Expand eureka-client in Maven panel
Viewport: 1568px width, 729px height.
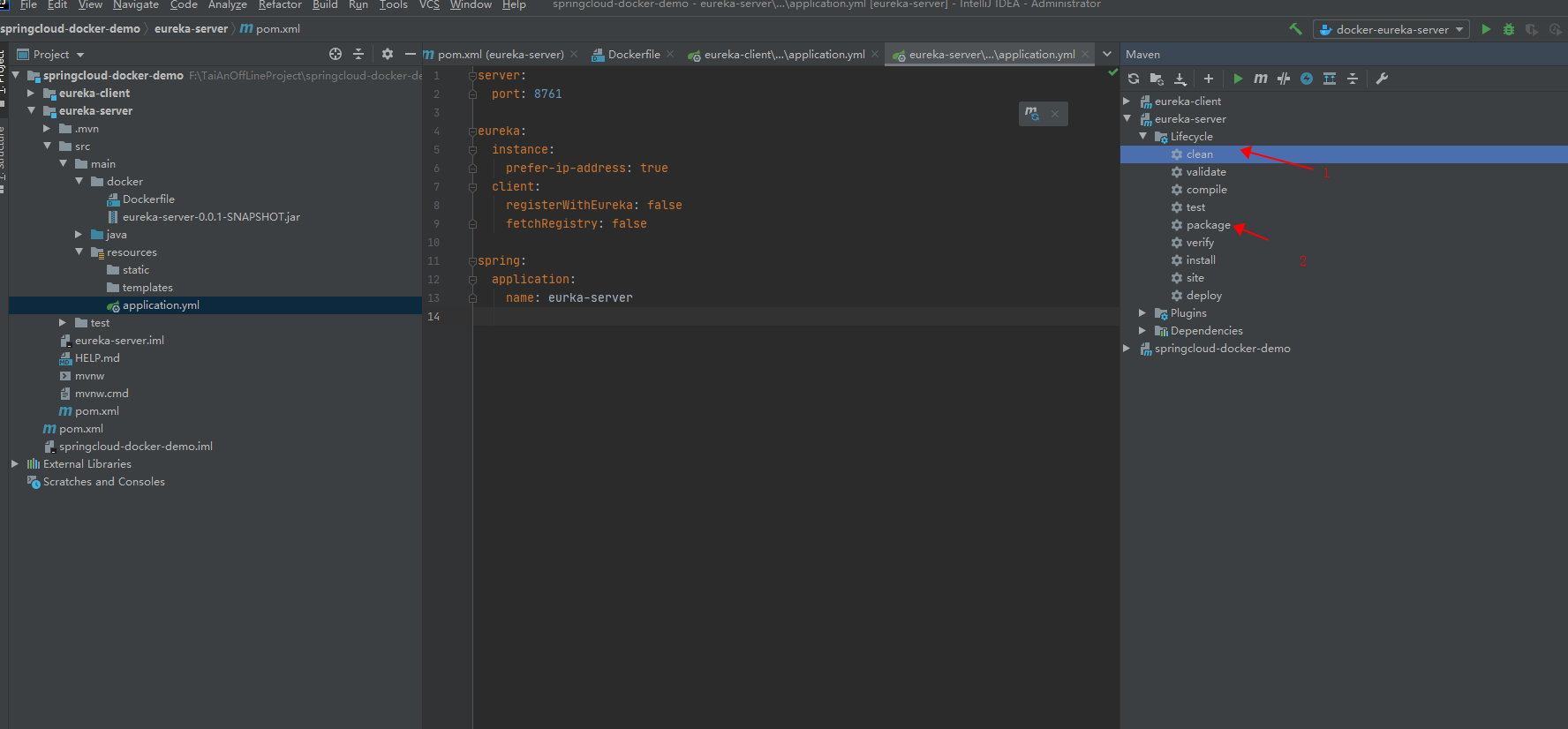1127,101
